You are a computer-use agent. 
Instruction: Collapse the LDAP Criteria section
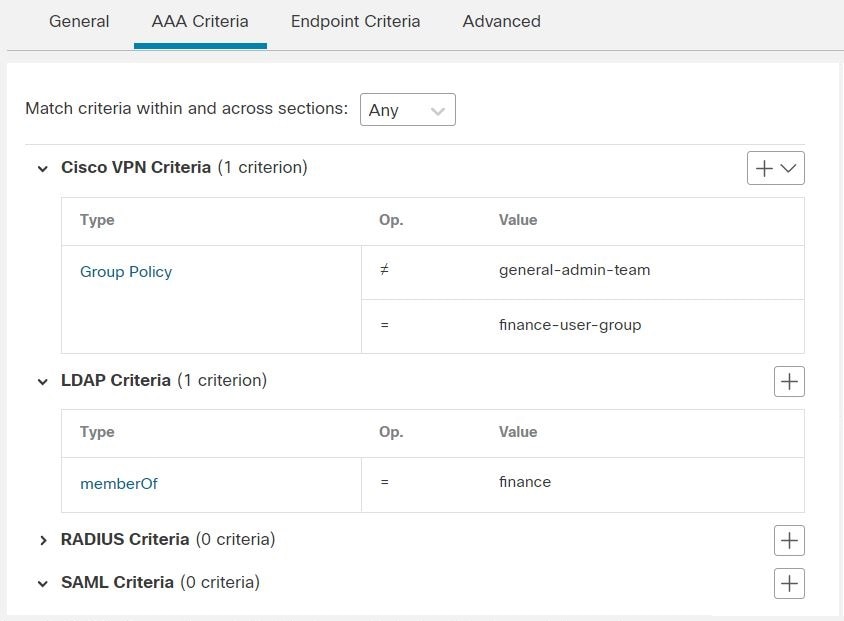43,382
